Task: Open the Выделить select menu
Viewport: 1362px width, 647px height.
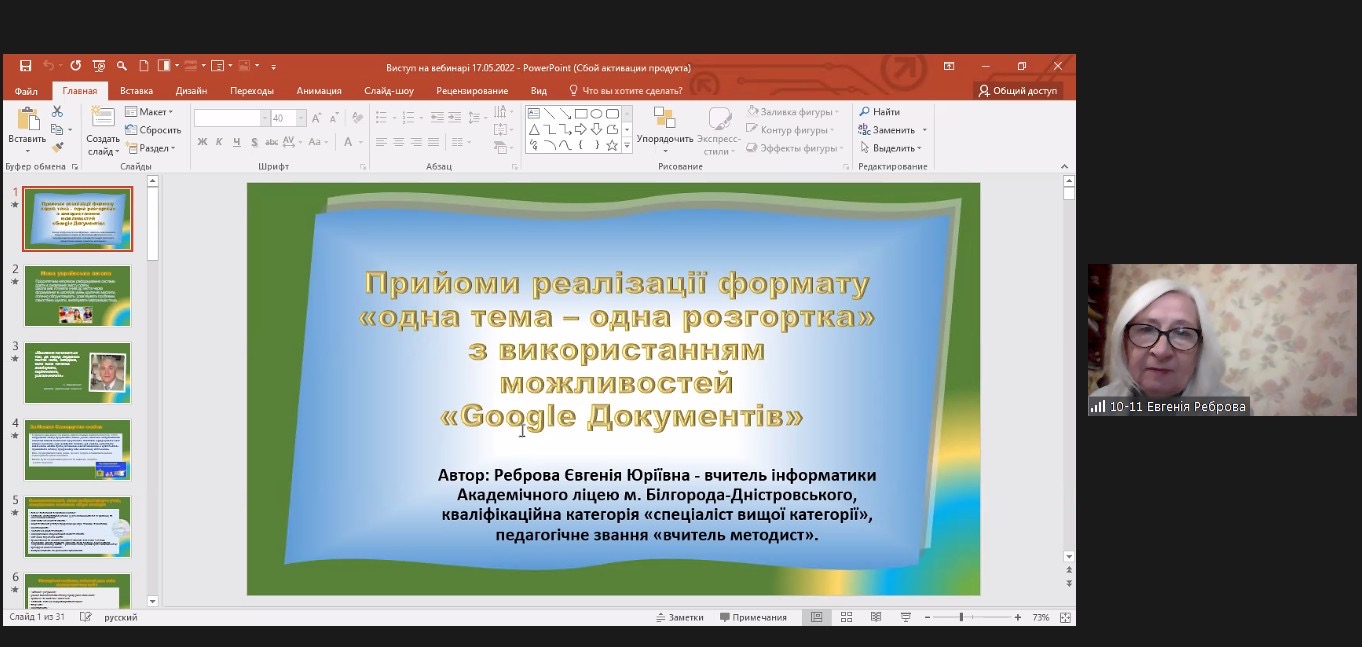Action: point(891,148)
